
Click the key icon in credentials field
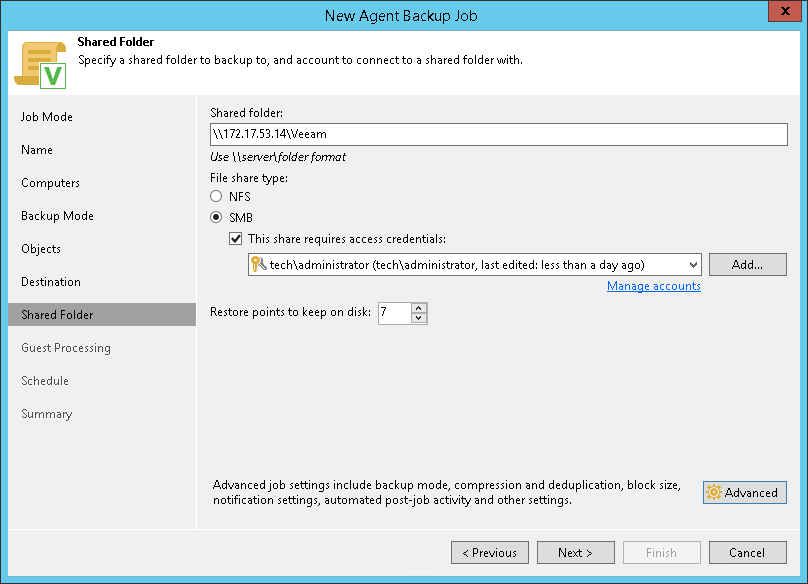coord(258,265)
